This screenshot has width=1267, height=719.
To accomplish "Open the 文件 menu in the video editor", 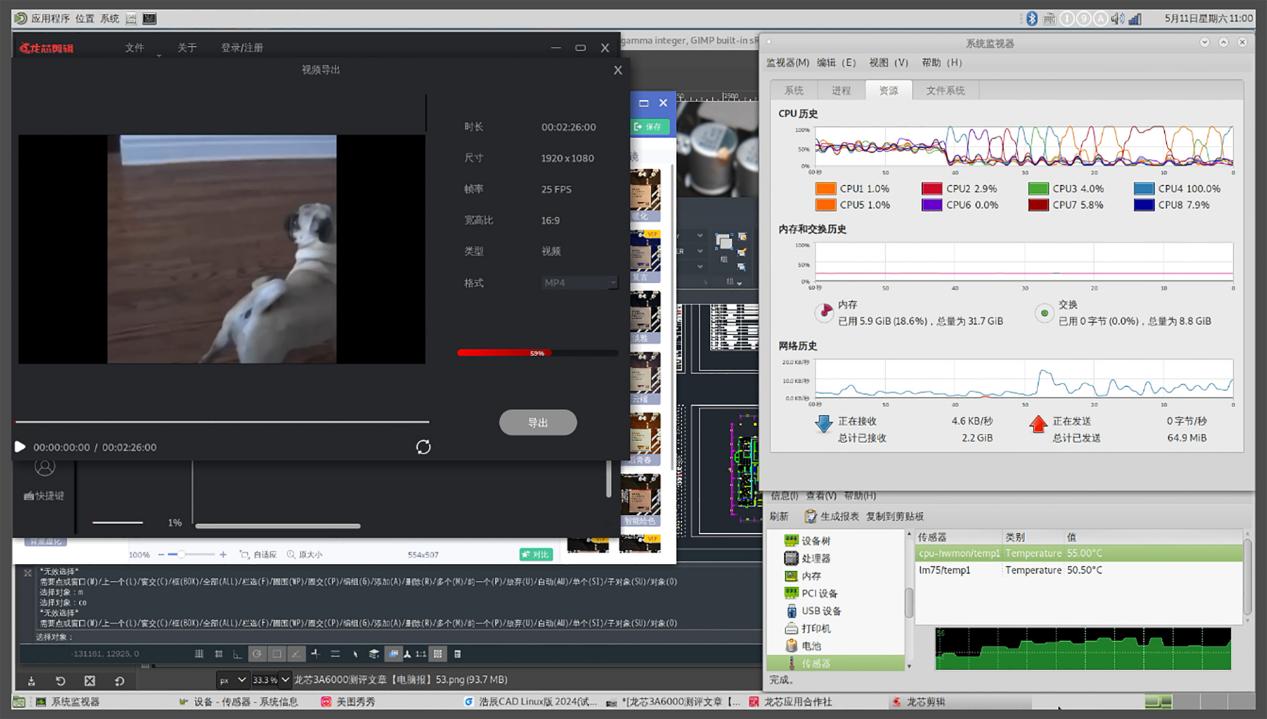I will (134, 48).
